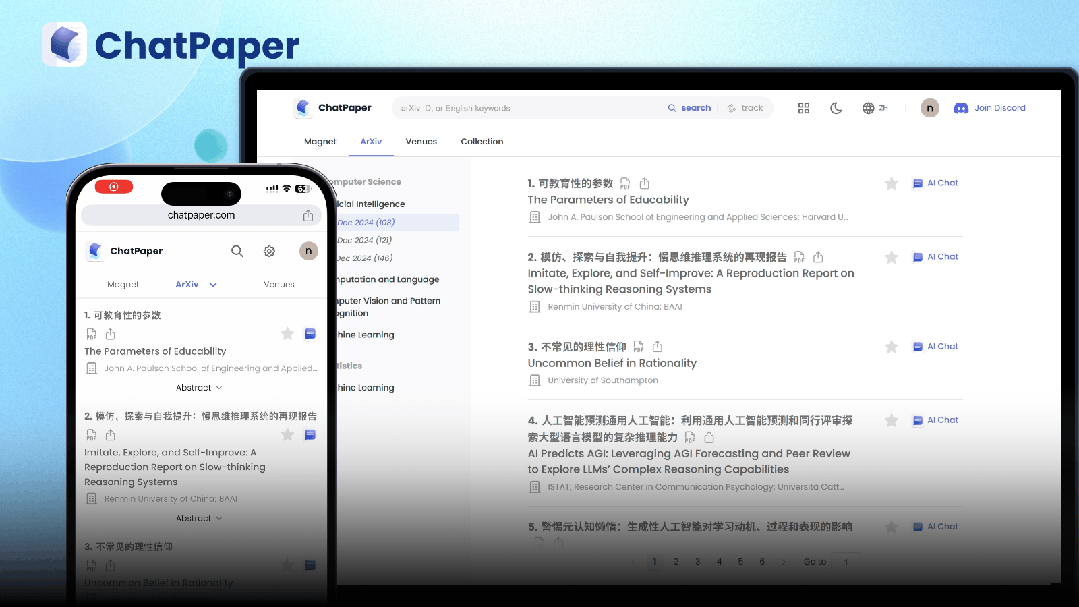Open the grid apps icon in desktop header
This screenshot has width=1079, height=607.
(803, 108)
